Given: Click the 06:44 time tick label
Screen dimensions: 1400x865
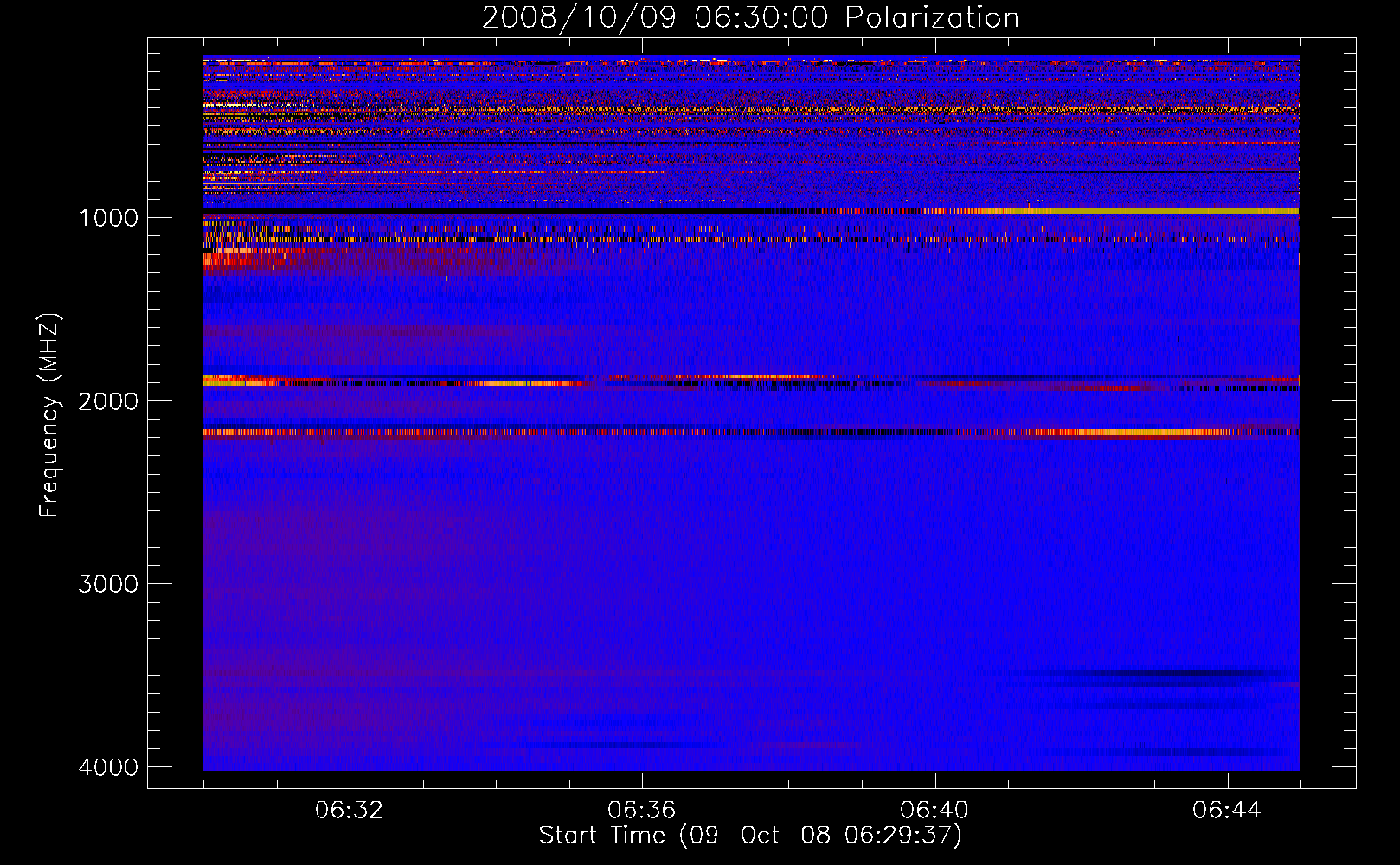Looking at the screenshot, I should click(1227, 810).
